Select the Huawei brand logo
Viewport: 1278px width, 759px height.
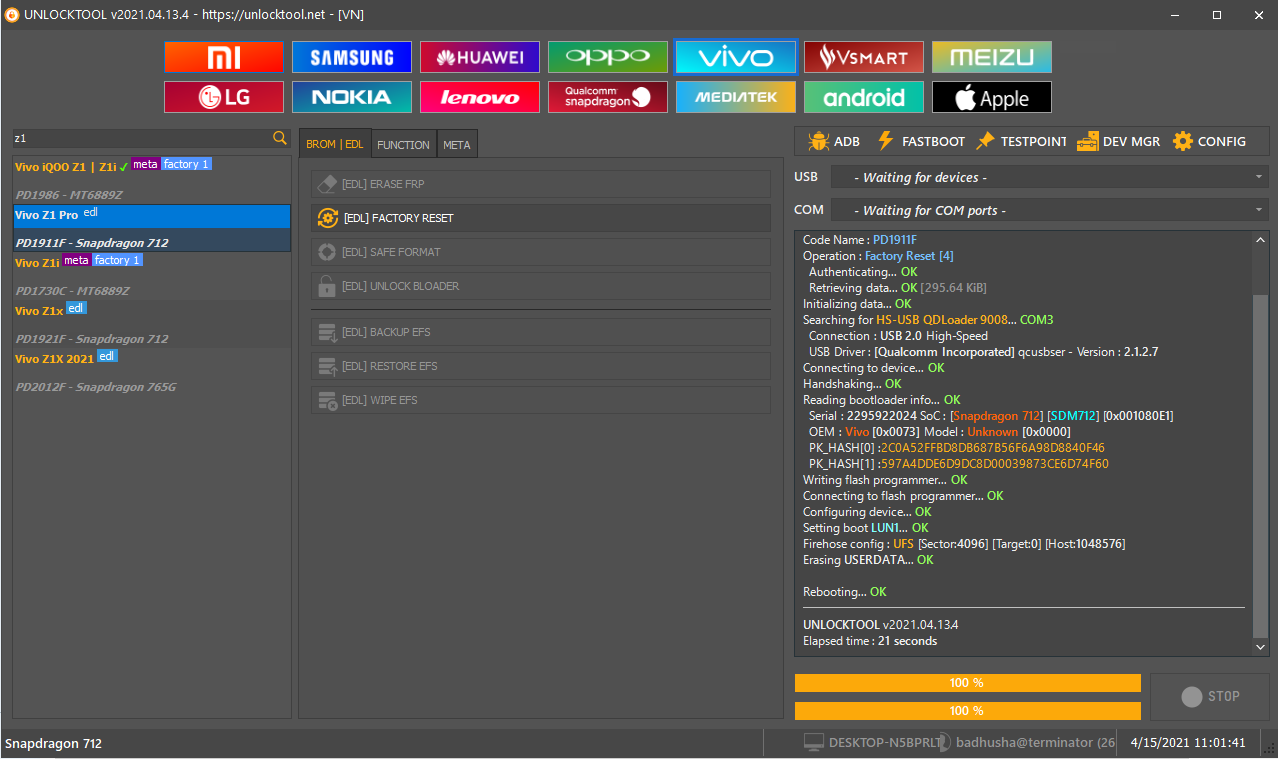coord(480,57)
